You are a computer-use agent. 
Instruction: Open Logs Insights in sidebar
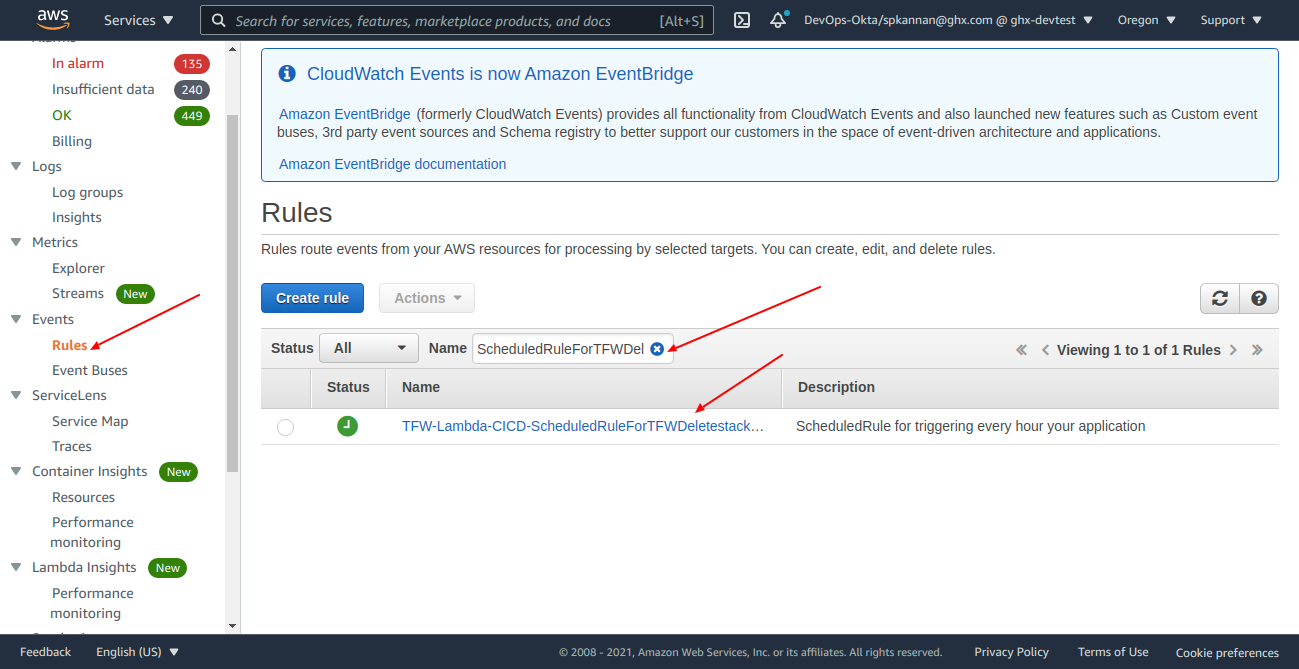pos(77,217)
